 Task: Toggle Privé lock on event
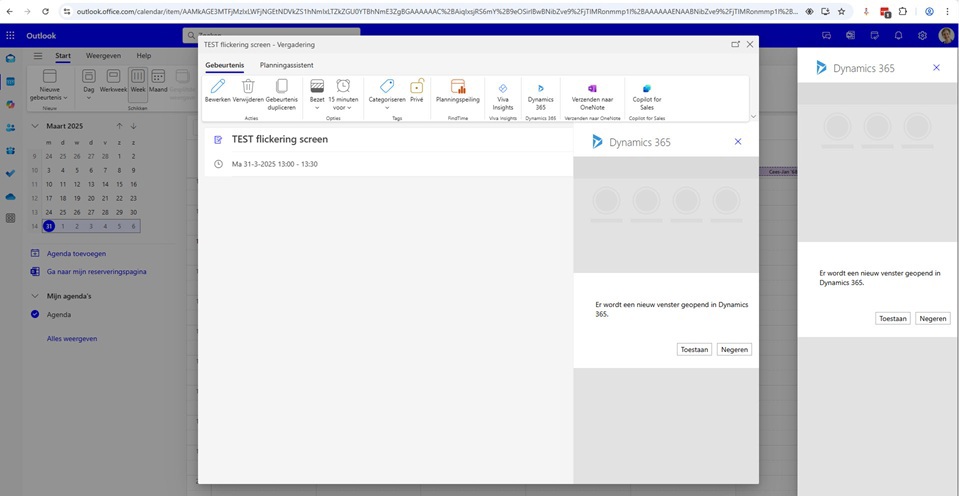click(x=417, y=90)
